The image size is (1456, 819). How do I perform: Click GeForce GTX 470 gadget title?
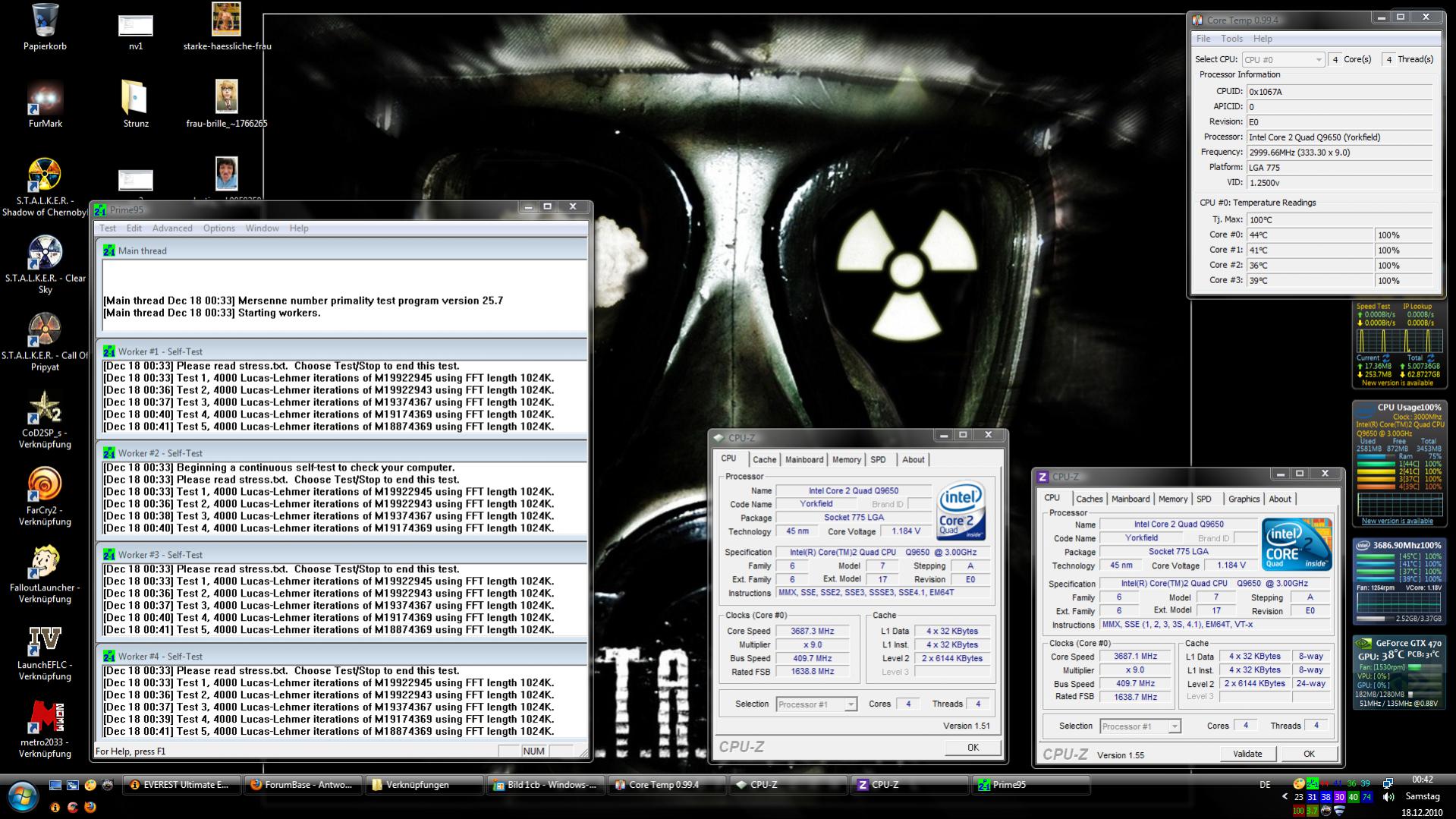tap(1407, 643)
